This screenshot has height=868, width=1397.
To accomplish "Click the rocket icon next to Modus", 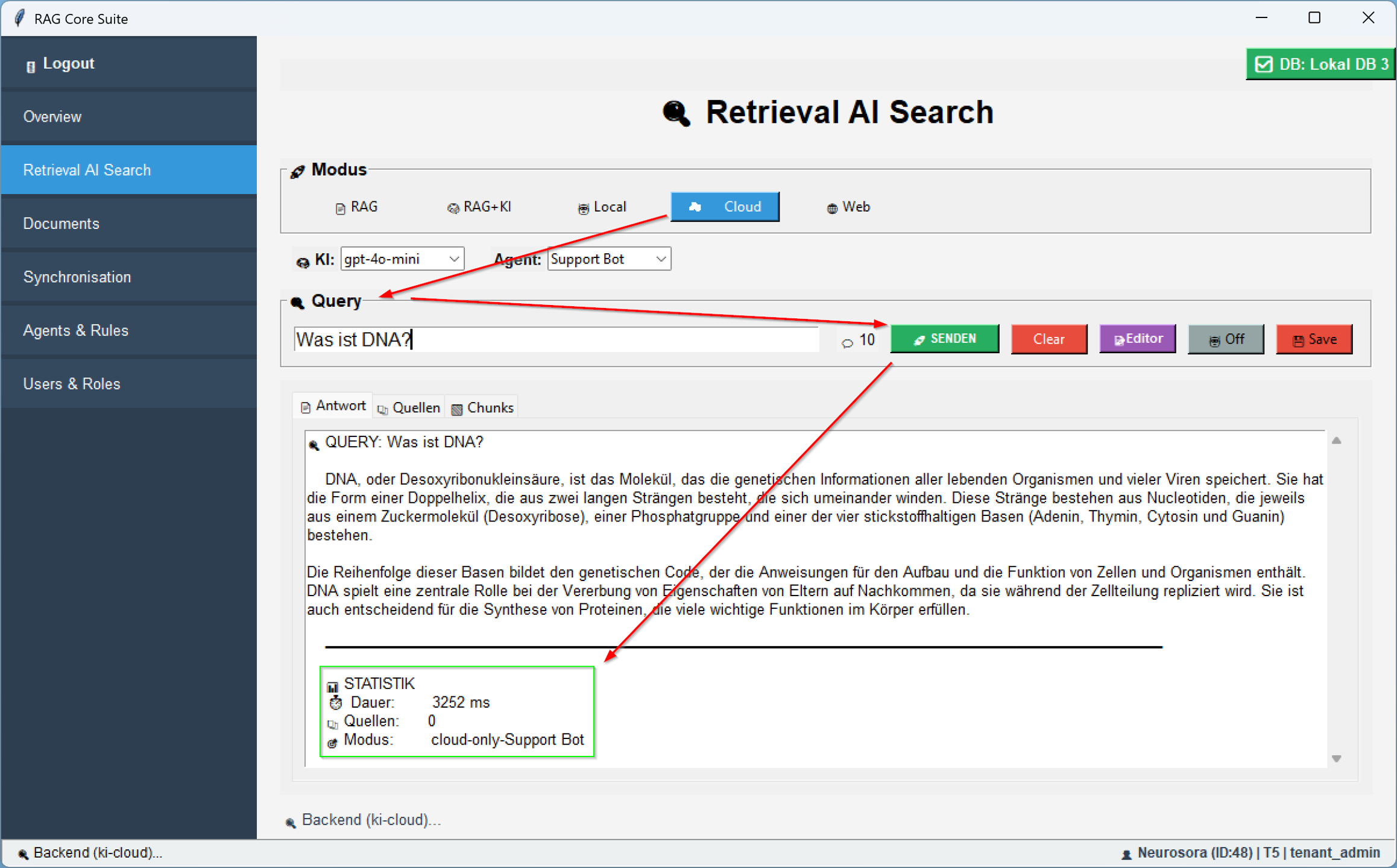I will pyautogui.click(x=298, y=171).
